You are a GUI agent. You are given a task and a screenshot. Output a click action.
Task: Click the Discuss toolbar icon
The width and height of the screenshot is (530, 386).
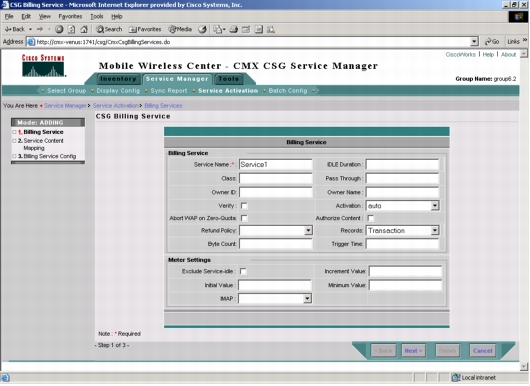[259, 29]
